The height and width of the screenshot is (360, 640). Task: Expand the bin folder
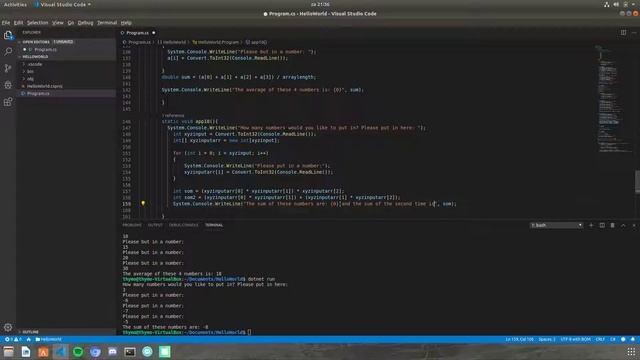coord(30,71)
